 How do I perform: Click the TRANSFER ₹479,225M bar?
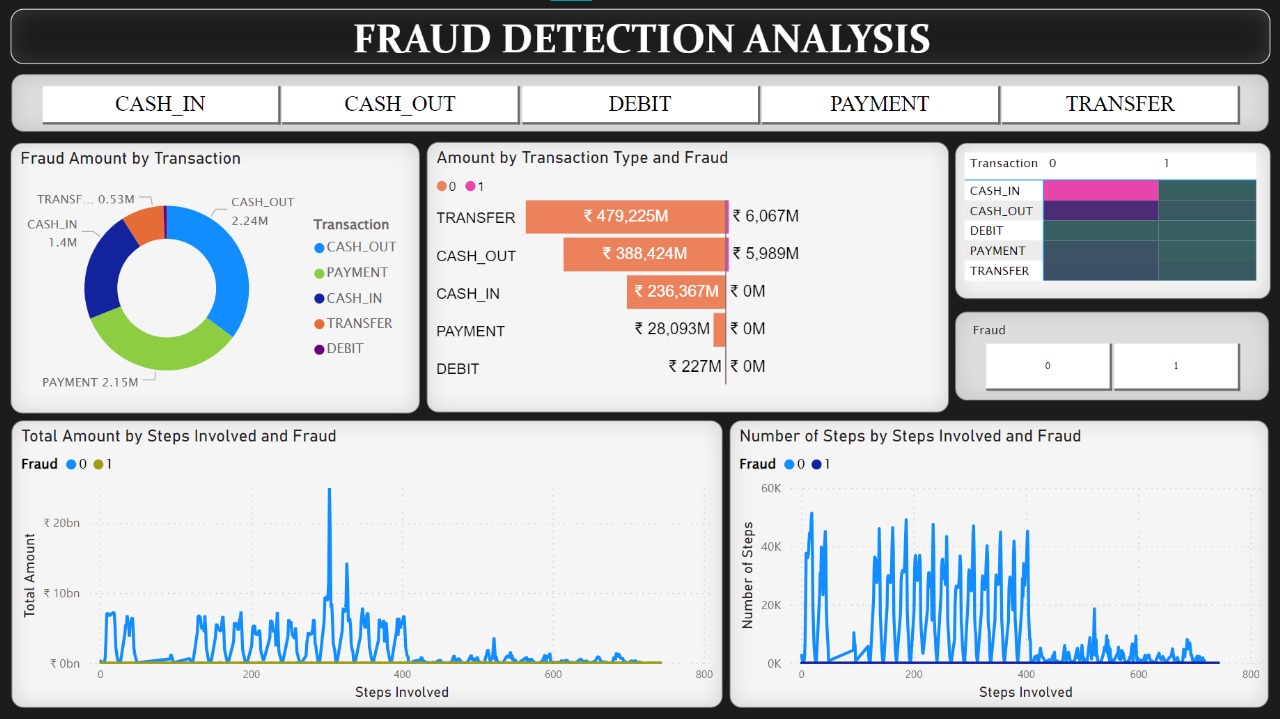[x=625, y=217]
